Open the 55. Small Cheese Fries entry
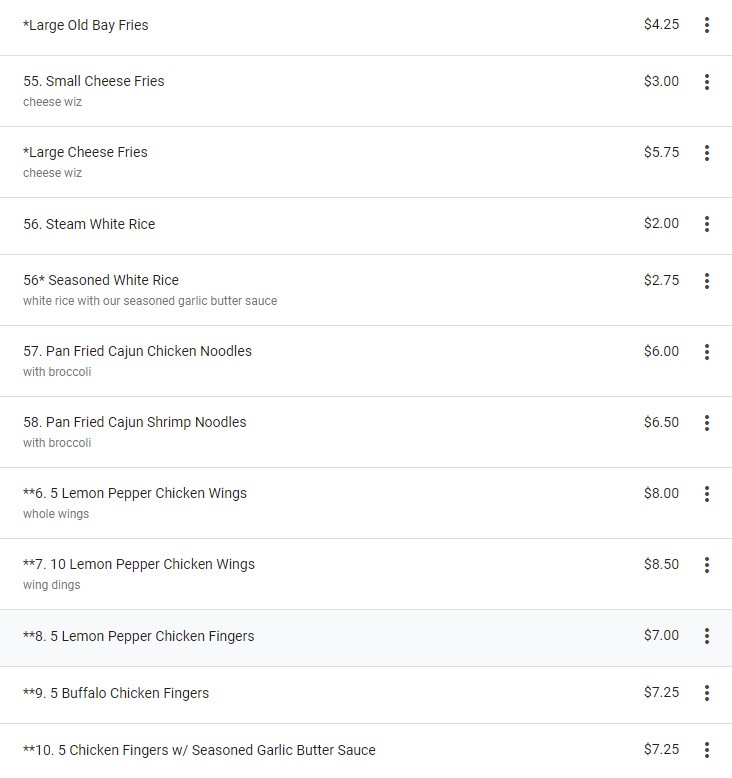 [94, 81]
